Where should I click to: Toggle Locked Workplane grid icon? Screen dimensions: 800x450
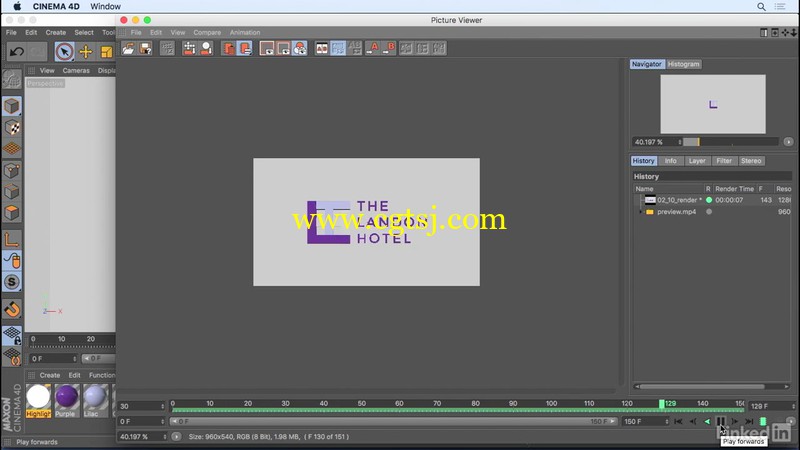pos(12,335)
